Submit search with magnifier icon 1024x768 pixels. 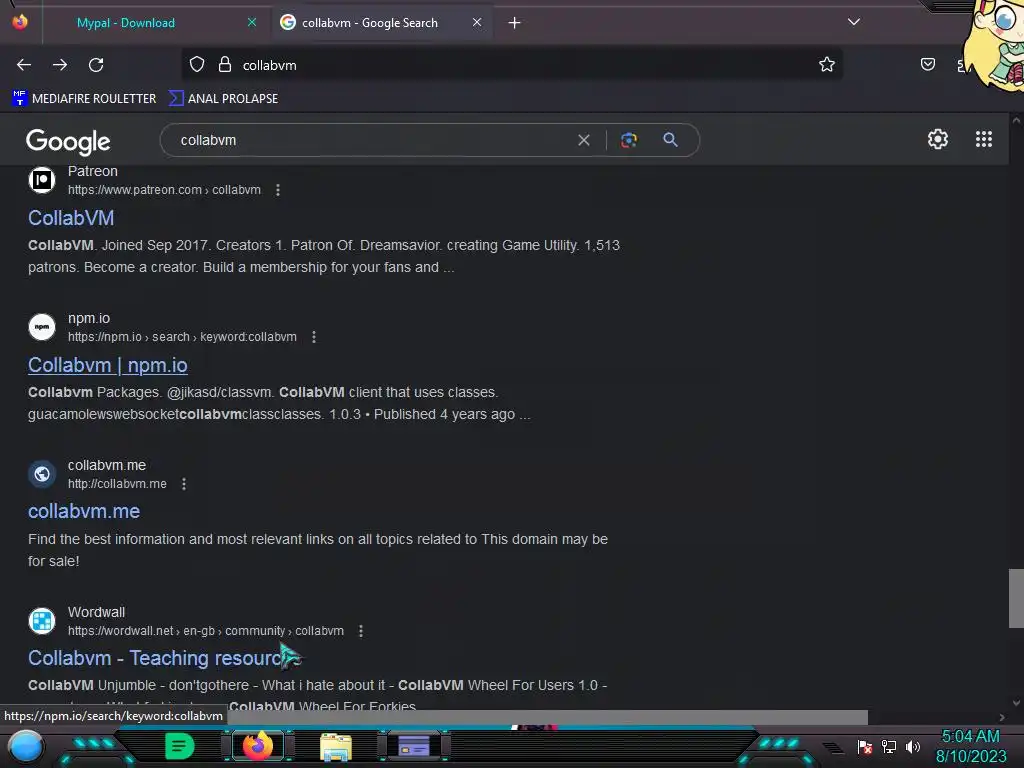tap(670, 140)
